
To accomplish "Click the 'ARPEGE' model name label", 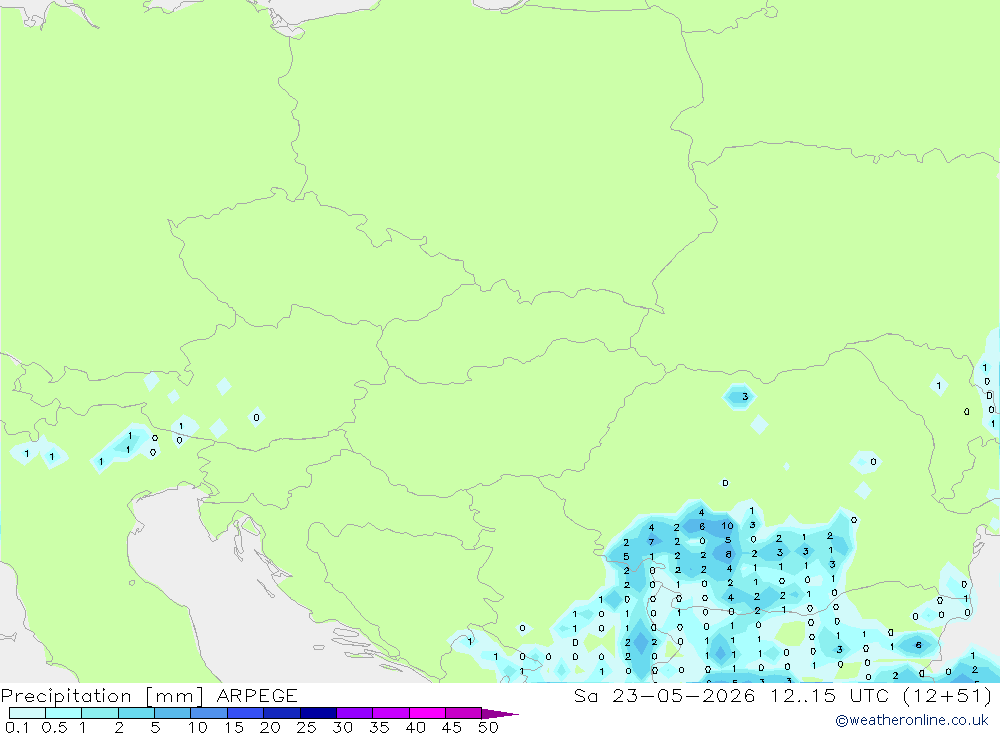I will click(x=257, y=695).
